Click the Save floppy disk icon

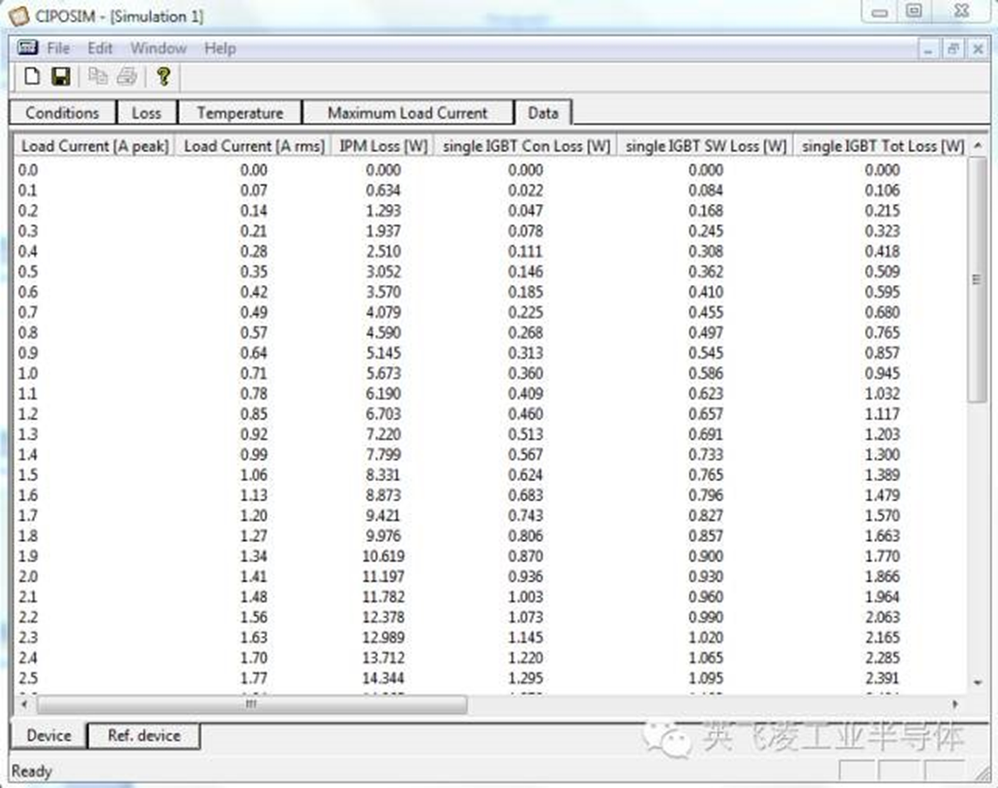pyautogui.click(x=60, y=77)
